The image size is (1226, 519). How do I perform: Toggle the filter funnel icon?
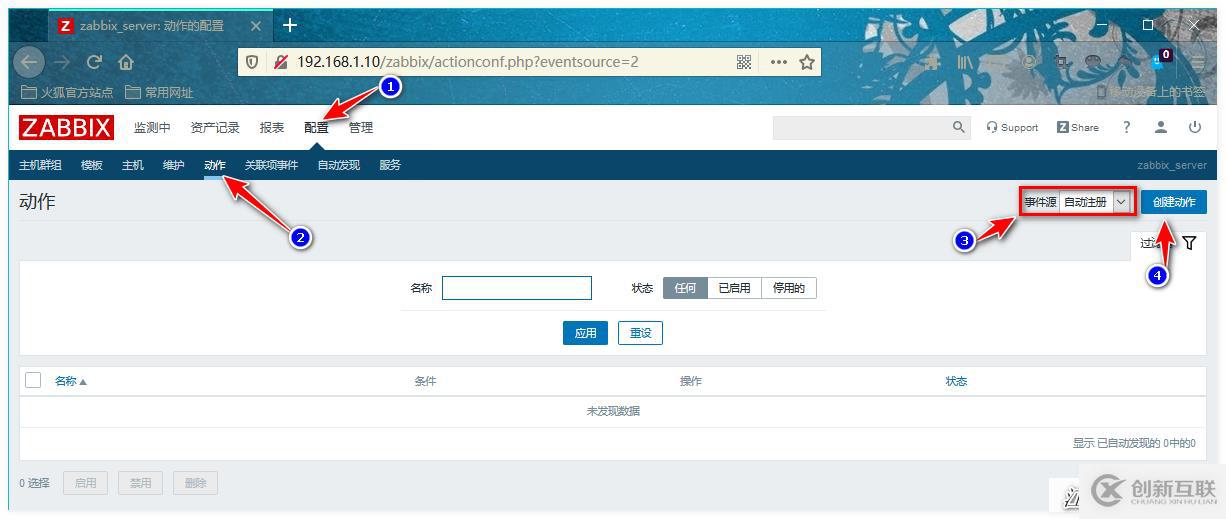[x=1189, y=243]
